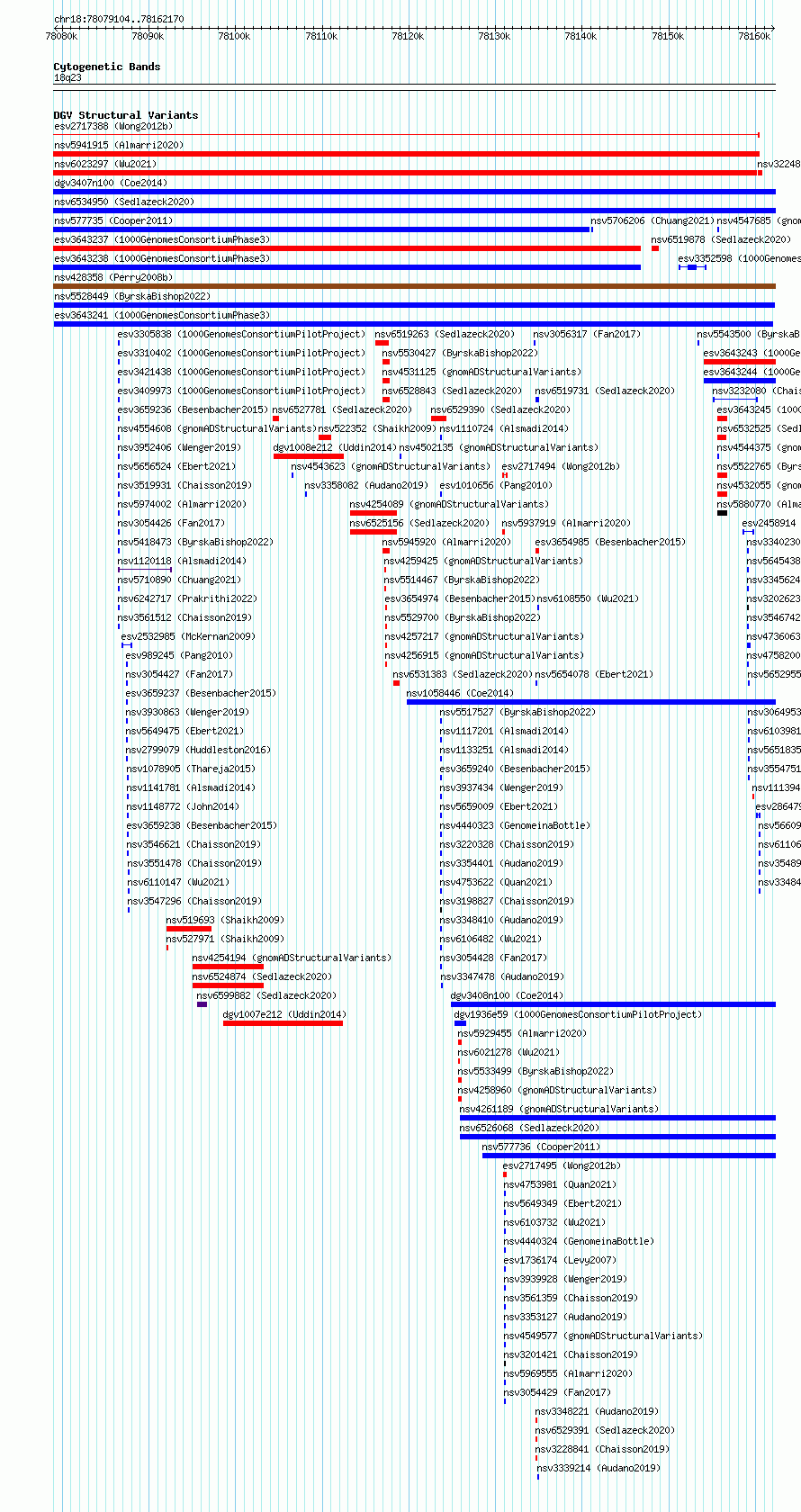801x1512 pixels.
Task: Click the blue bar under nsv1058446
Action: (x=591, y=702)
